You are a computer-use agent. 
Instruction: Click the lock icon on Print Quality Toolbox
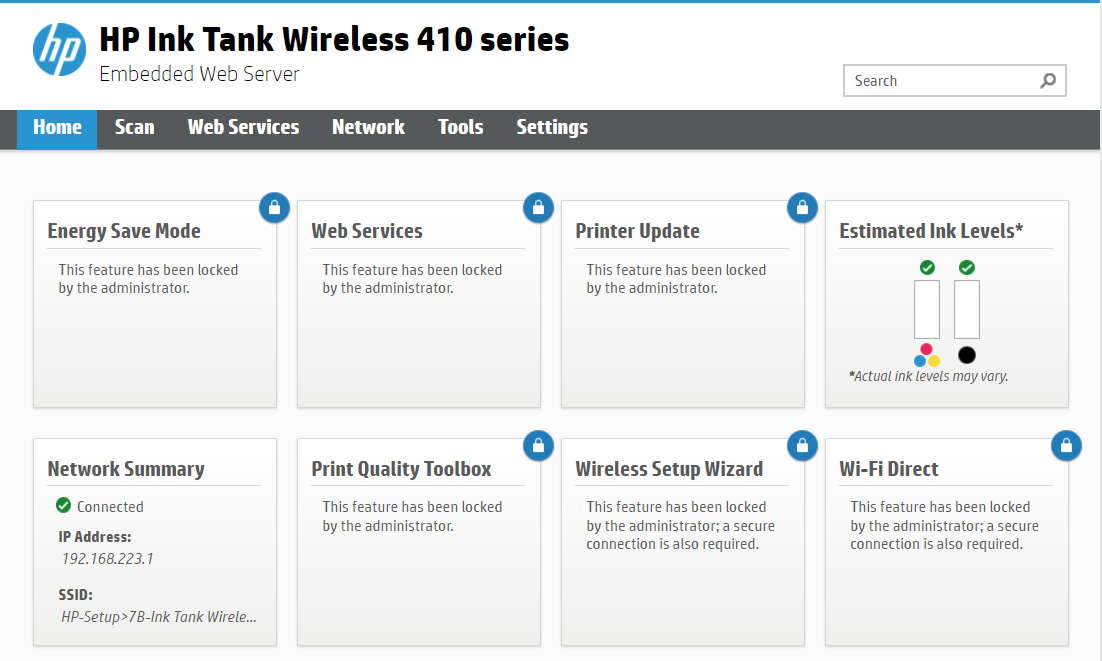point(538,446)
